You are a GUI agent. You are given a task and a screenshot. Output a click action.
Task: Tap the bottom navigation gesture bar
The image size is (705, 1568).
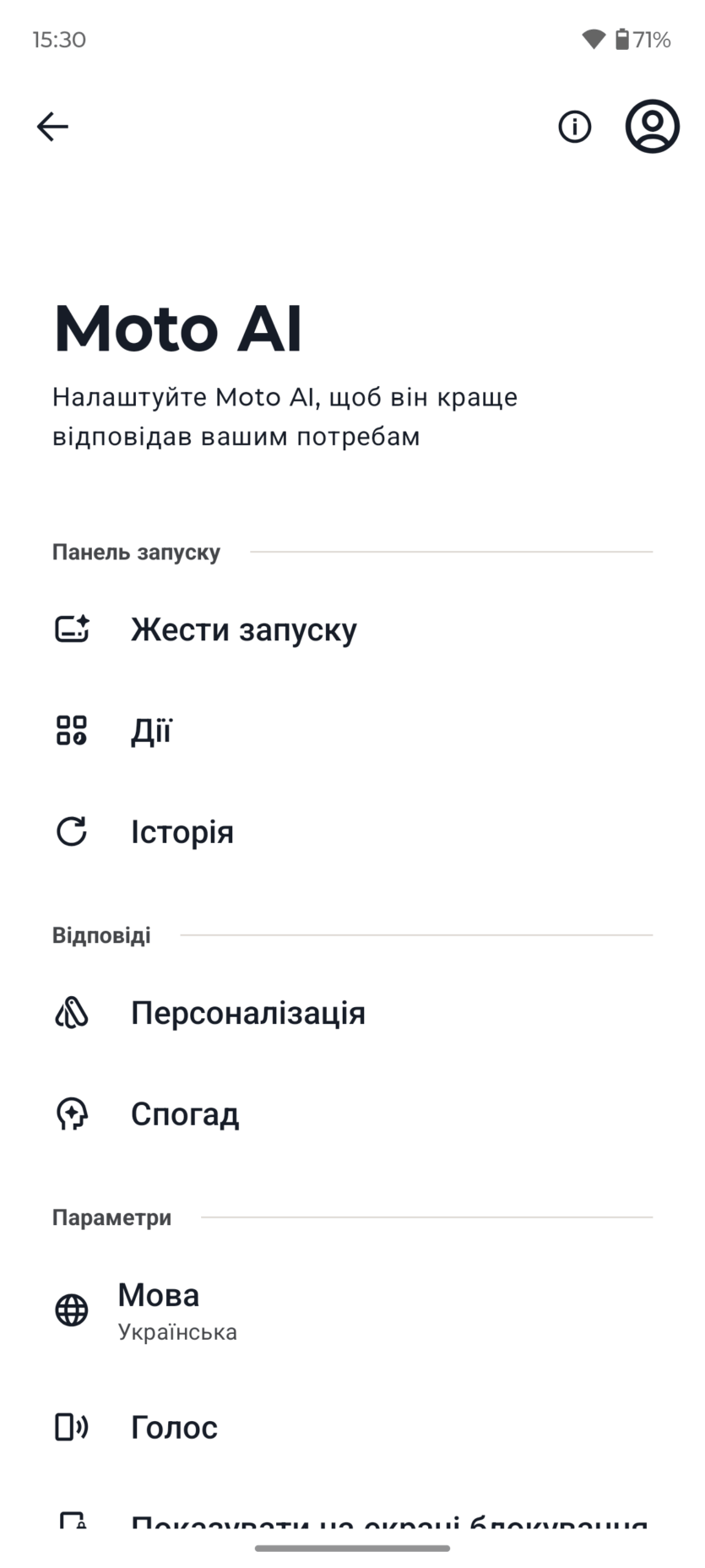tap(352, 1549)
